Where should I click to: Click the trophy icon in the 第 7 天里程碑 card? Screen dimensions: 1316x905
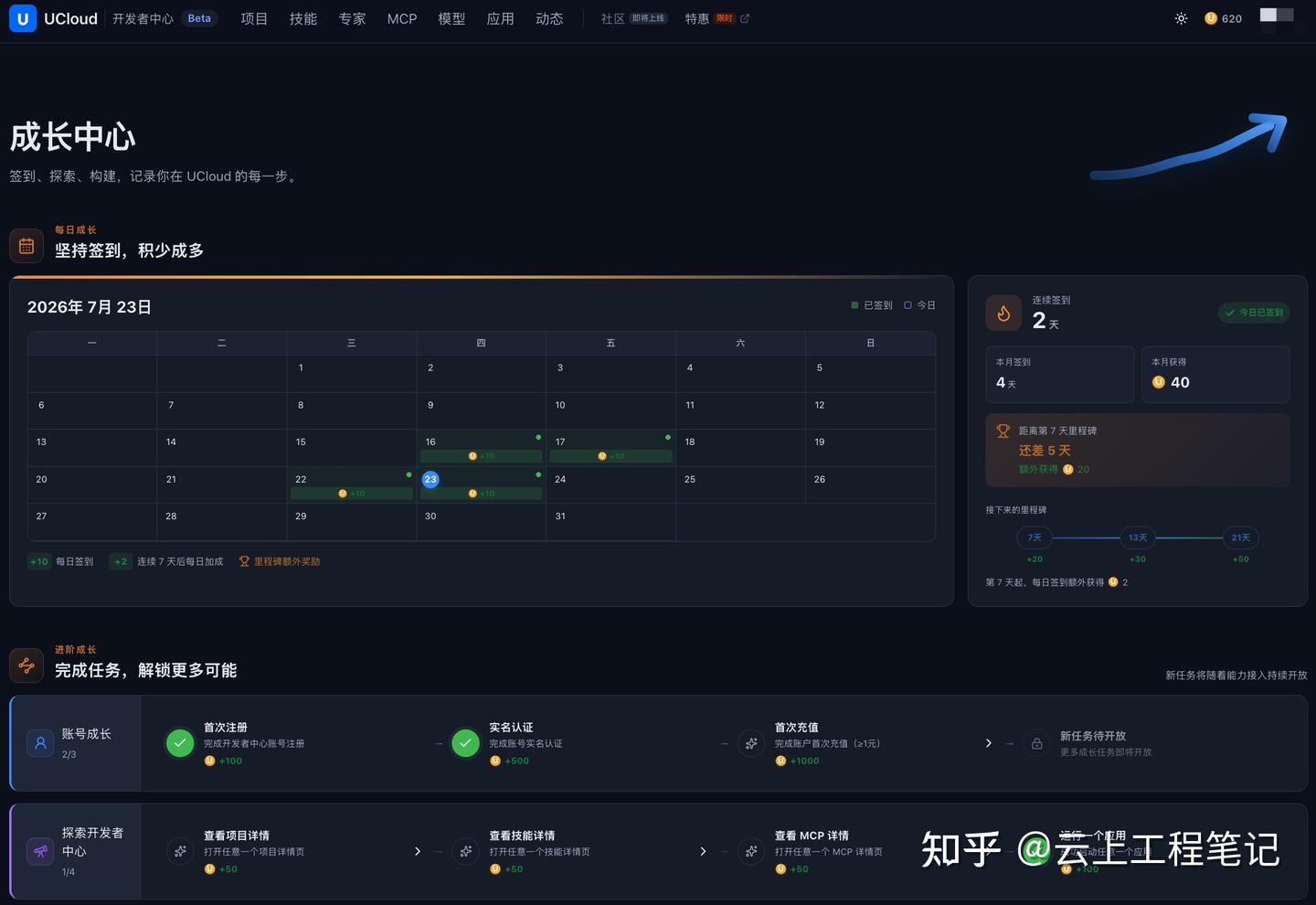1003,431
